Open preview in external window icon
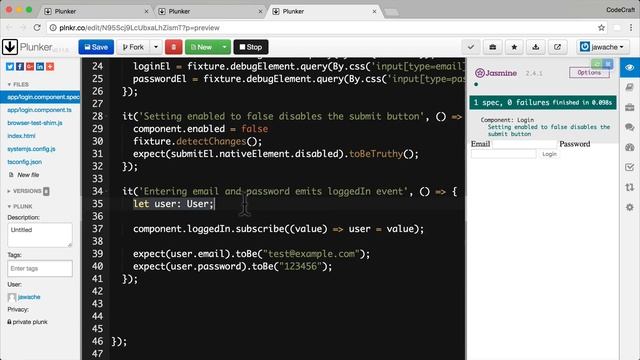The image size is (640, 360). click(x=557, y=47)
